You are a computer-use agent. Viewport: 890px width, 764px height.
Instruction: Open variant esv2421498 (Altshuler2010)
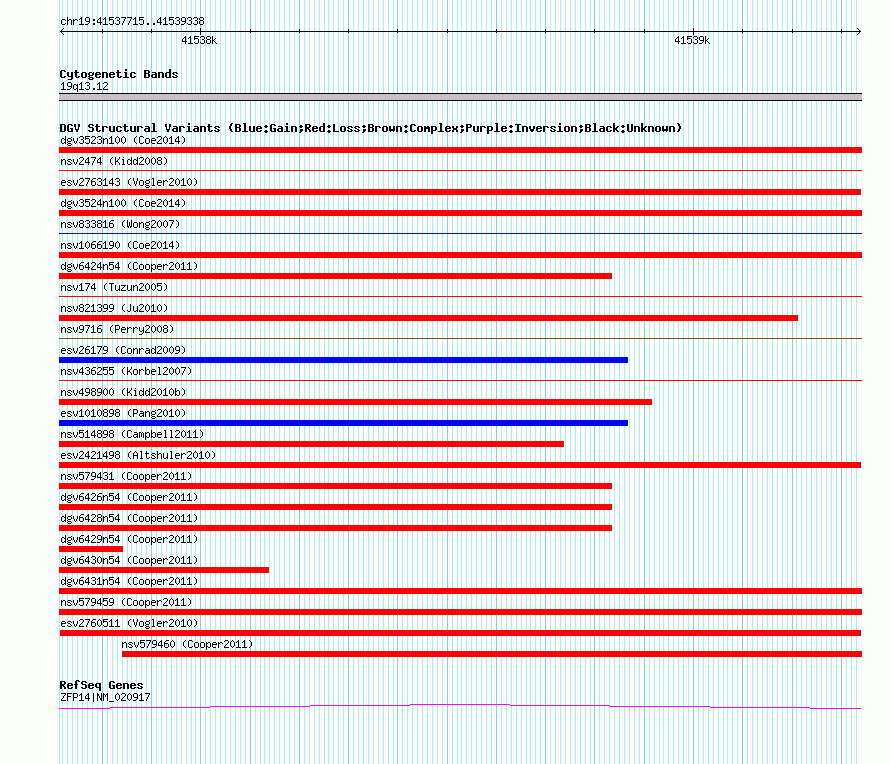[x=138, y=455]
